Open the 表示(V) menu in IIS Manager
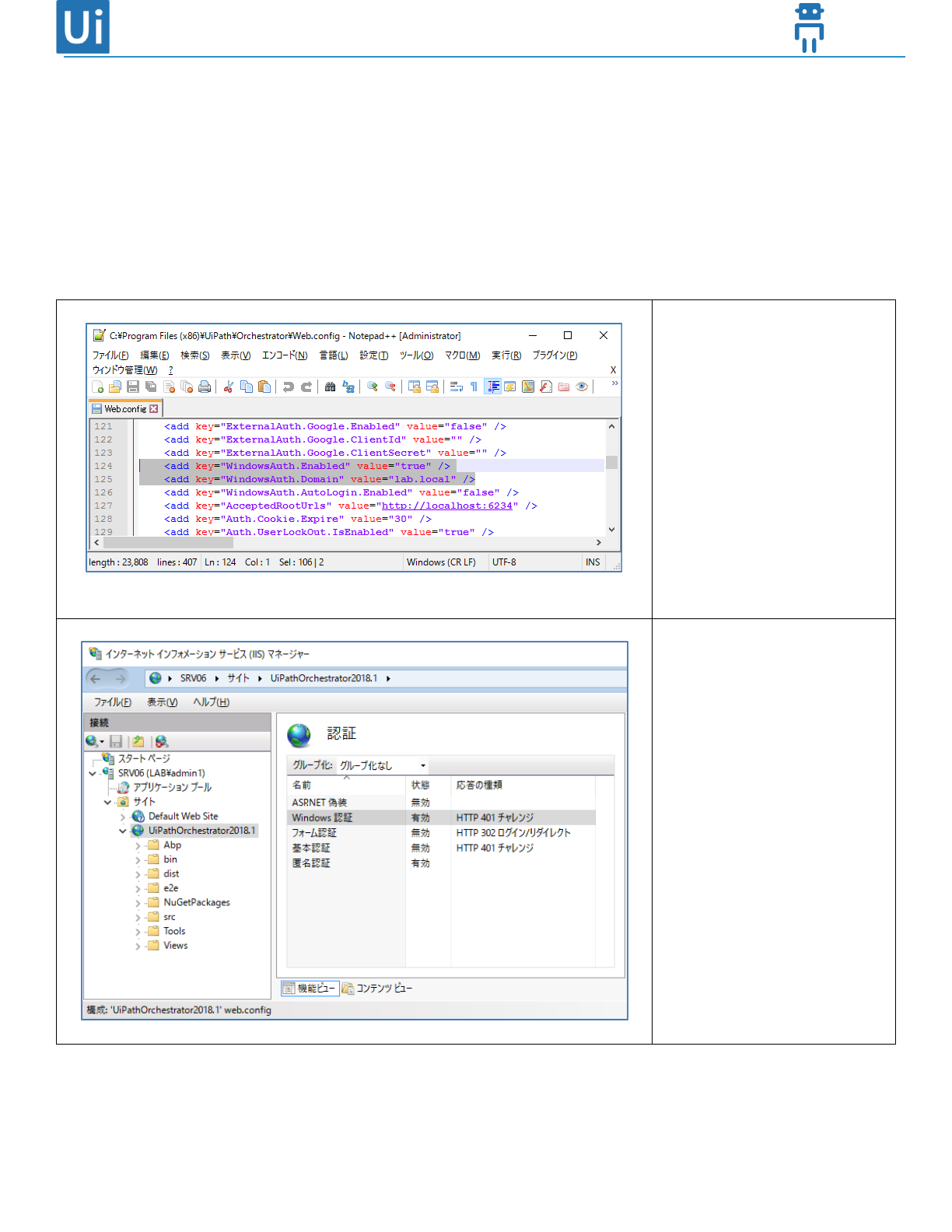Image resolution: width=952 pixels, height=1232 pixels. click(163, 702)
